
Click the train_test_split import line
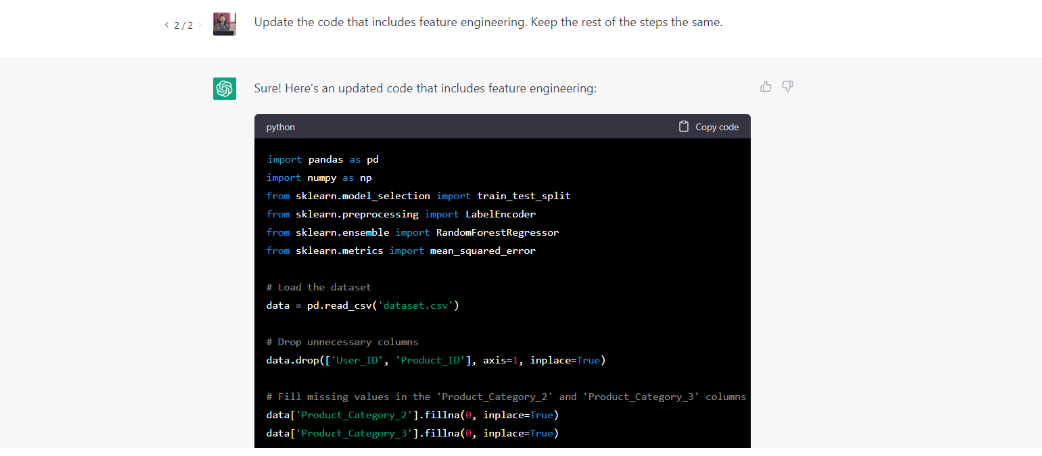coord(418,196)
